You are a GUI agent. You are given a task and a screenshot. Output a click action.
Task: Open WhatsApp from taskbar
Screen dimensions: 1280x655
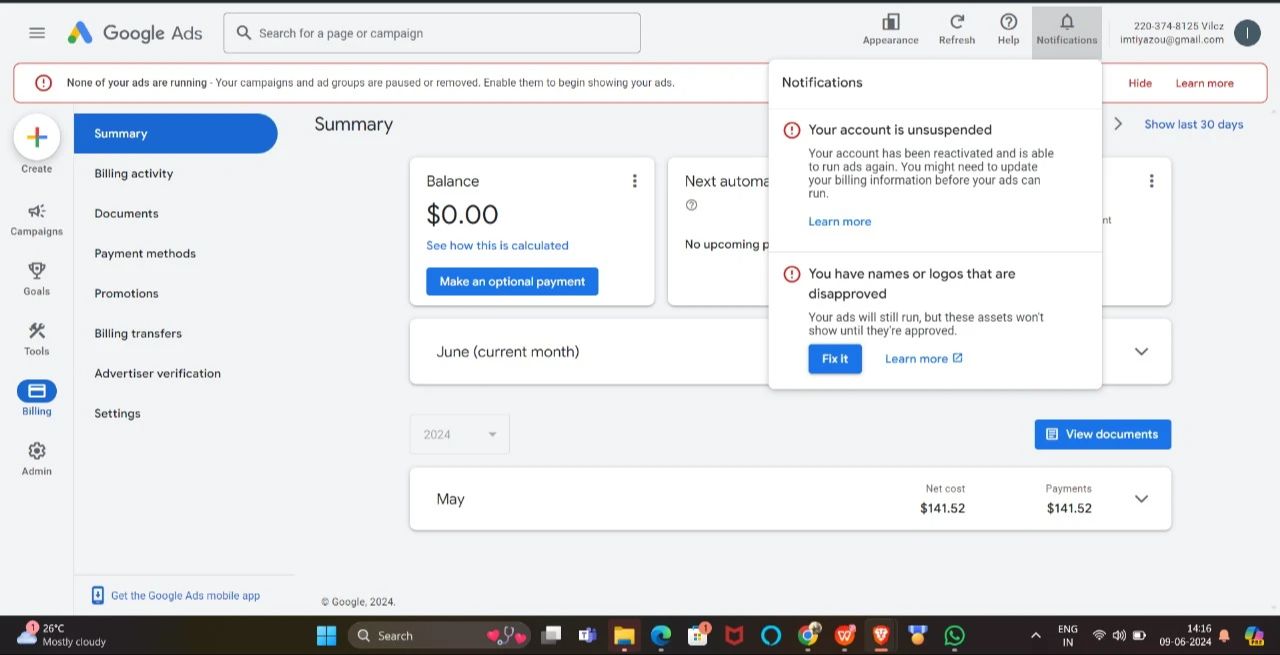(x=955, y=635)
